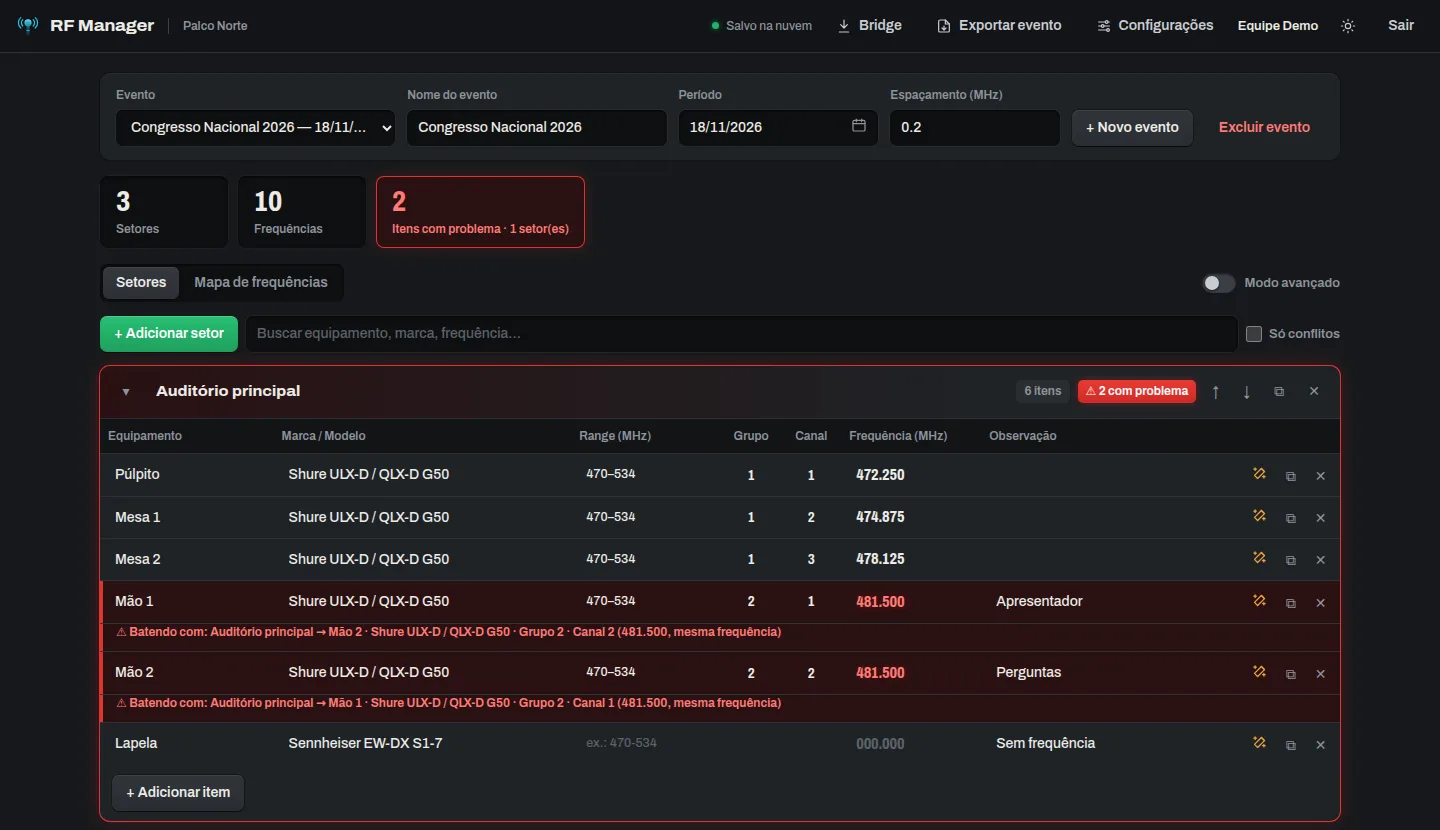Open the calendar picker in the Período field
This screenshot has height=830, width=1440.
point(859,126)
